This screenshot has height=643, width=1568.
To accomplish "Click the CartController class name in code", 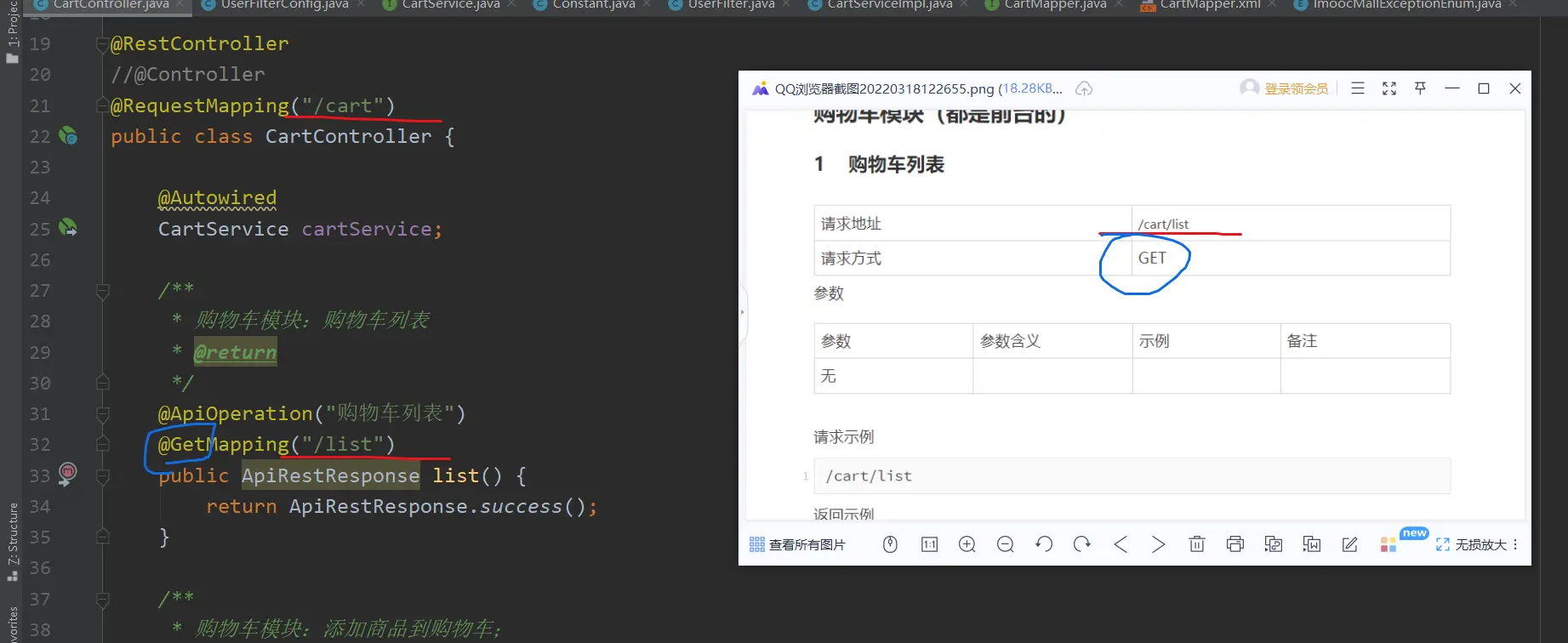I will (x=349, y=136).
